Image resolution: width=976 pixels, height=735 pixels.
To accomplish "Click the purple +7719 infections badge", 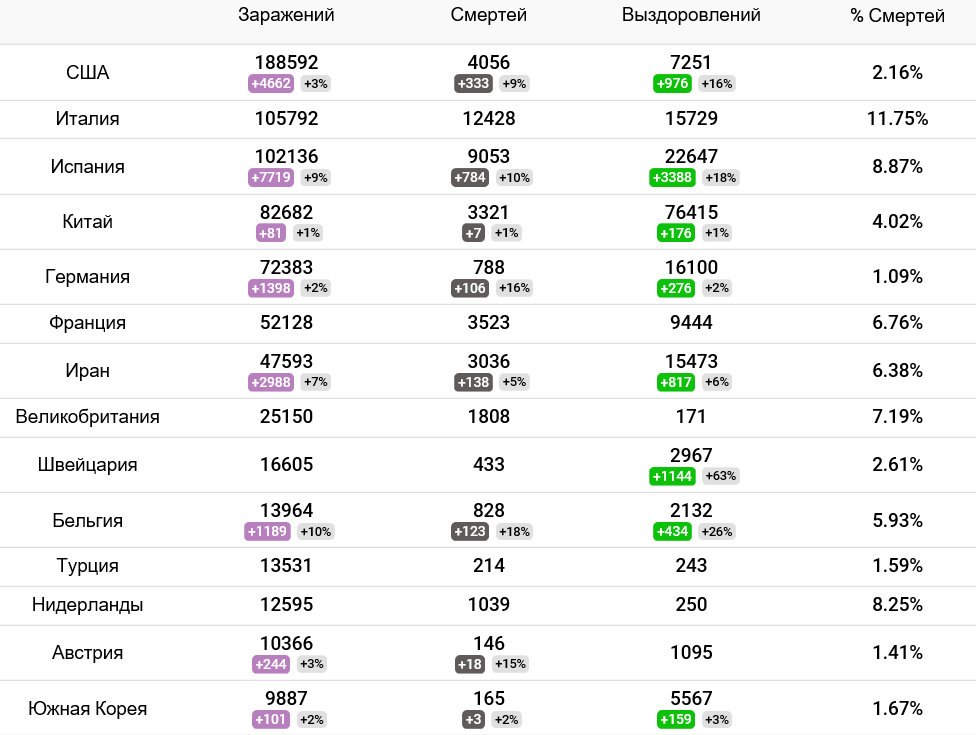I will pyautogui.click(x=270, y=178).
